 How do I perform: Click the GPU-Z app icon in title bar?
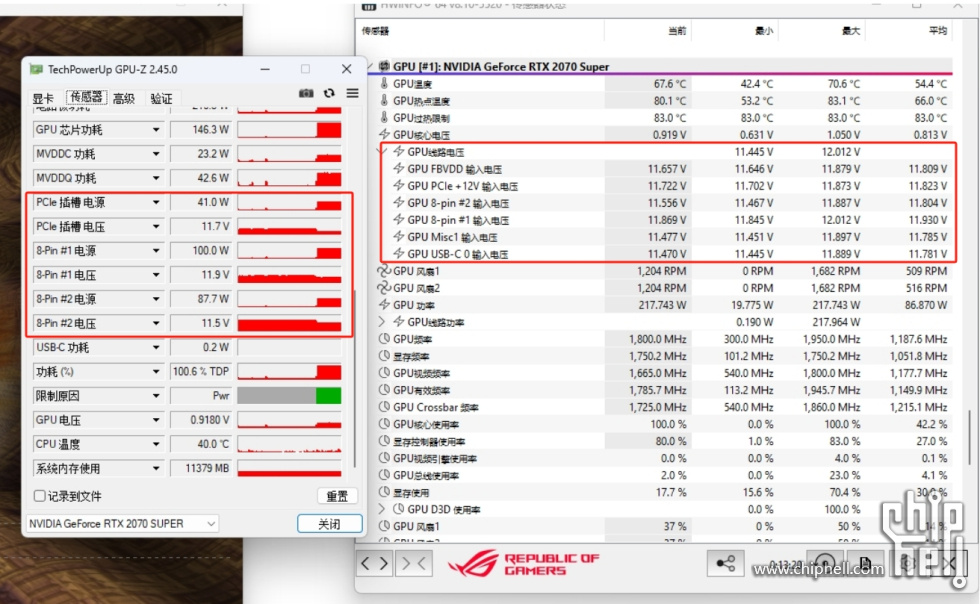(x=36, y=69)
